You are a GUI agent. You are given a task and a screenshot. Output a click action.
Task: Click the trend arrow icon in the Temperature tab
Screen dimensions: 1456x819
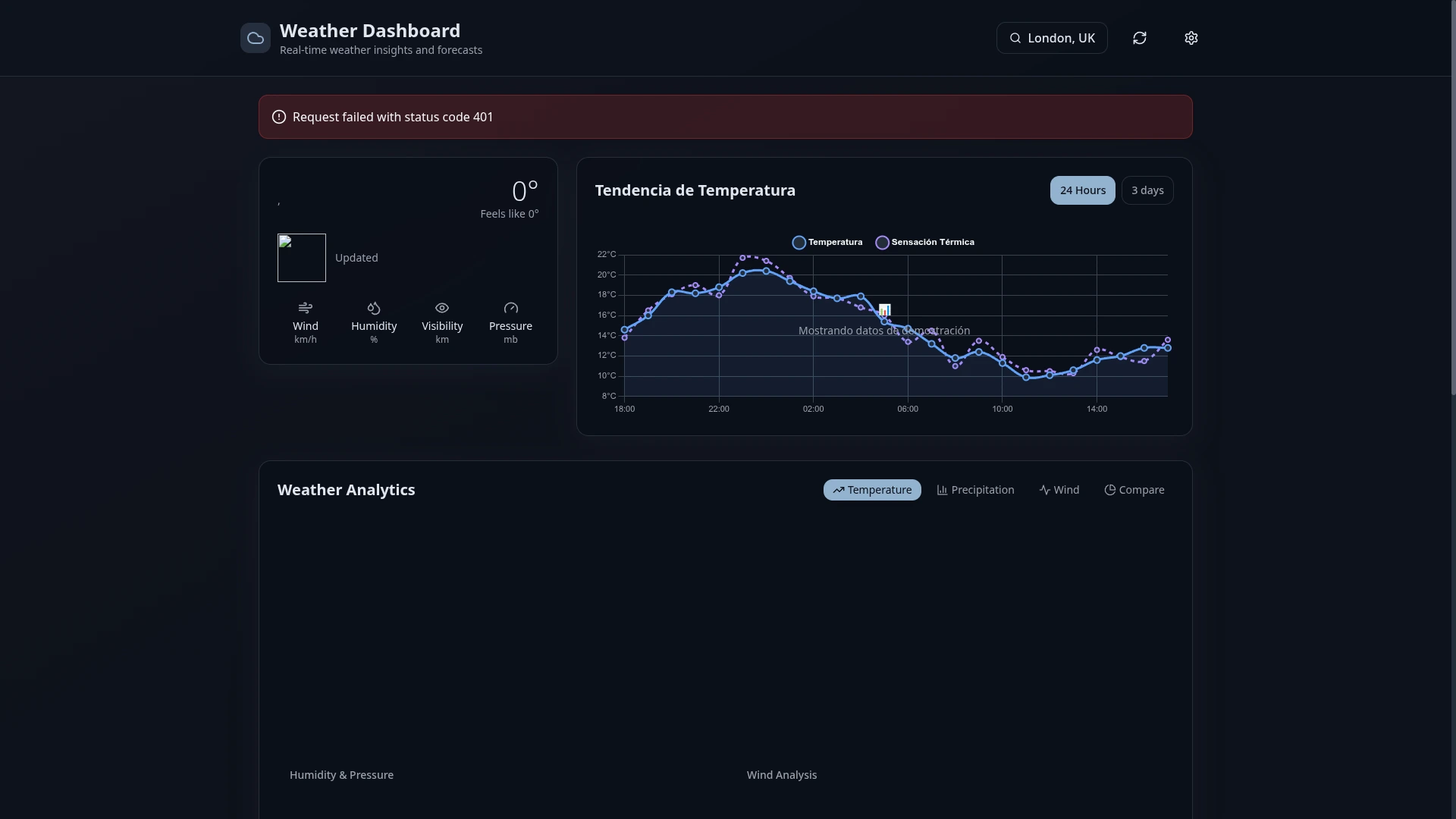[839, 490]
